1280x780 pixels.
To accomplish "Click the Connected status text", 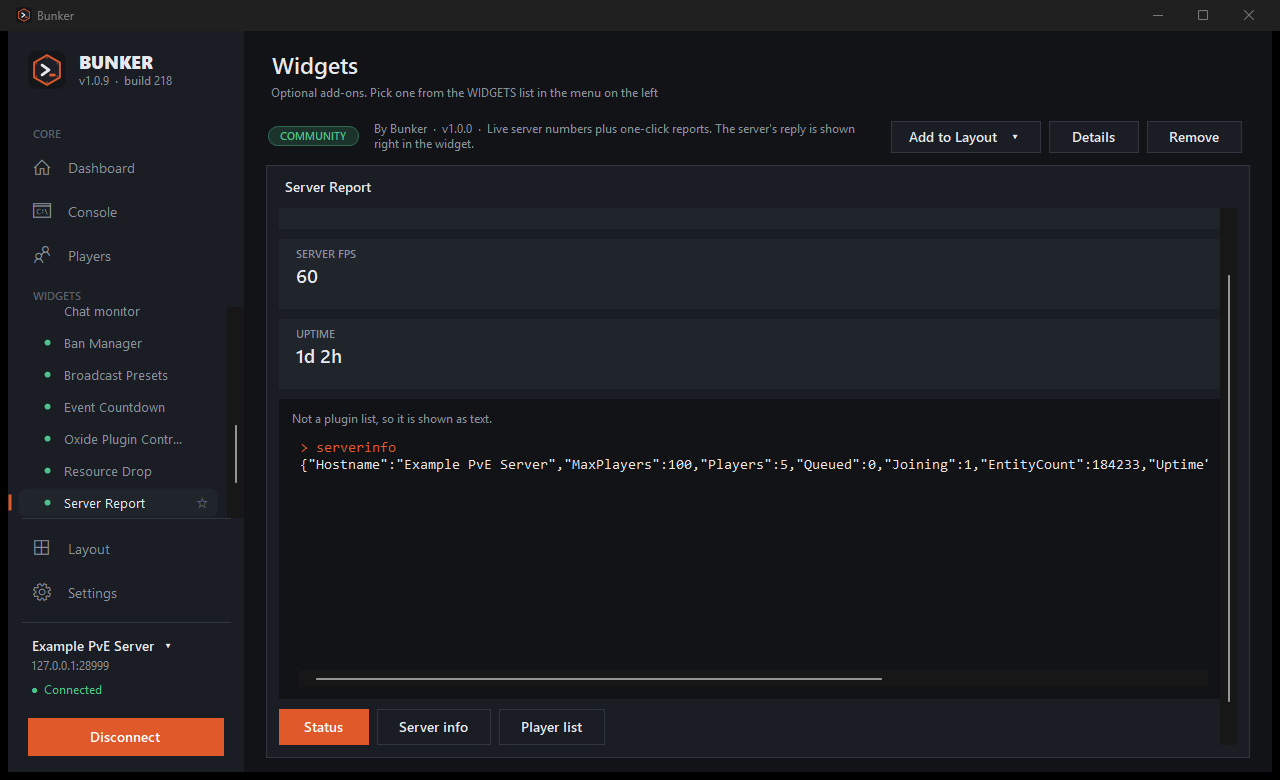I will tap(73, 690).
